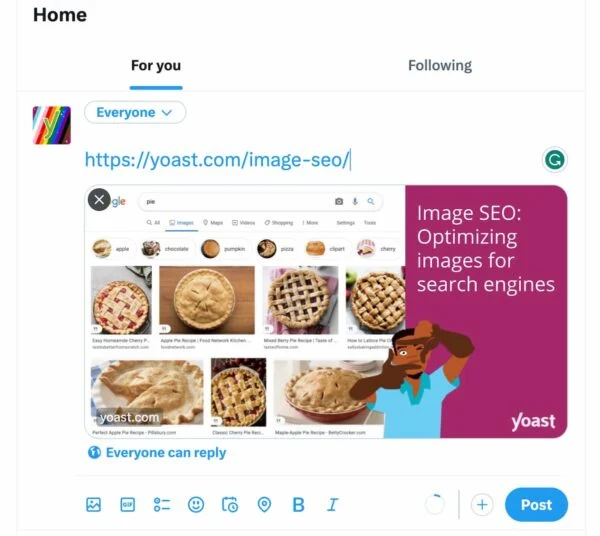The image size is (600, 536).
Task: Click the media image upload icon
Action: (x=93, y=505)
